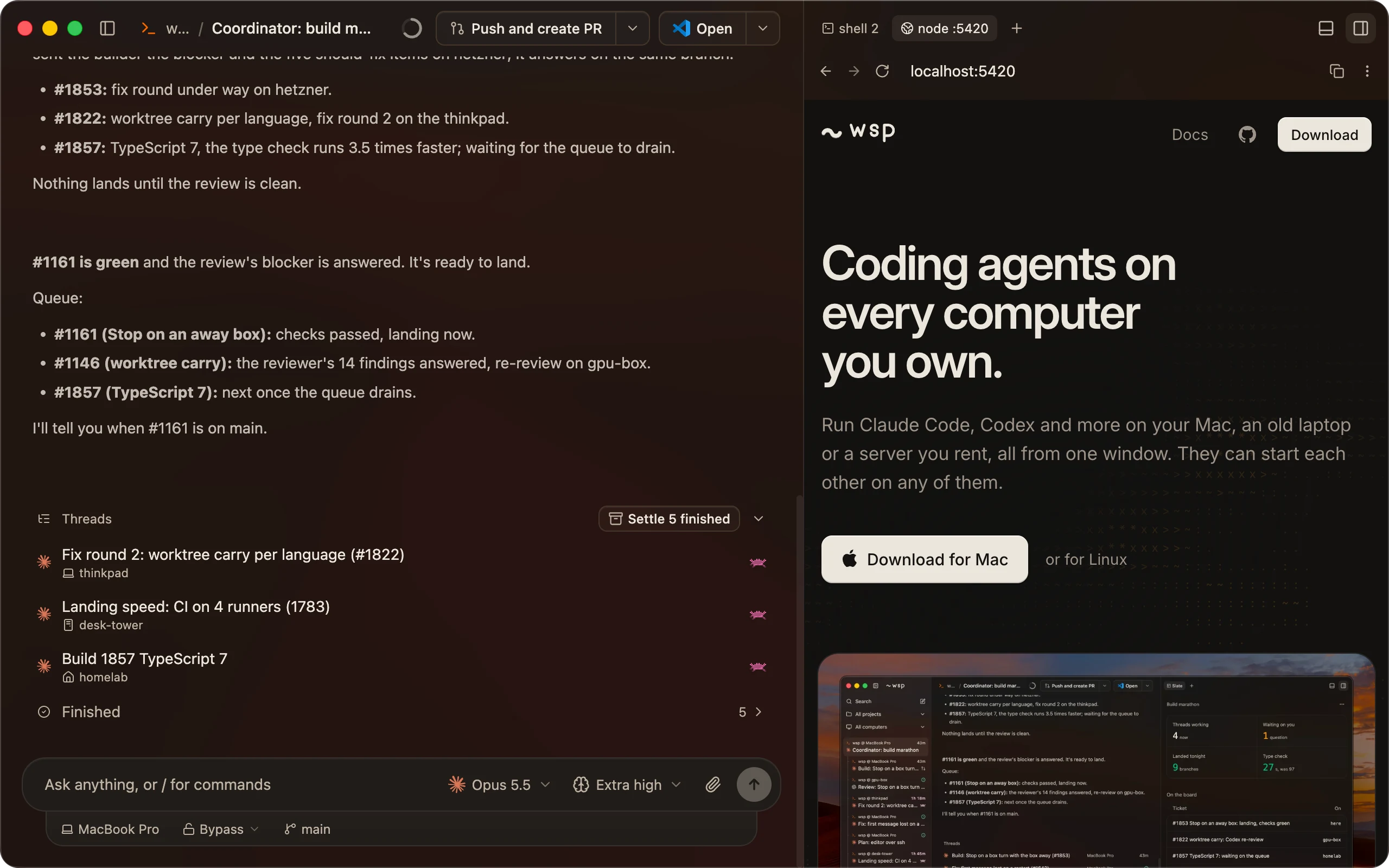Open the terminal breadcrumb icon
Viewport: 1389px width, 868px height.
click(148, 28)
